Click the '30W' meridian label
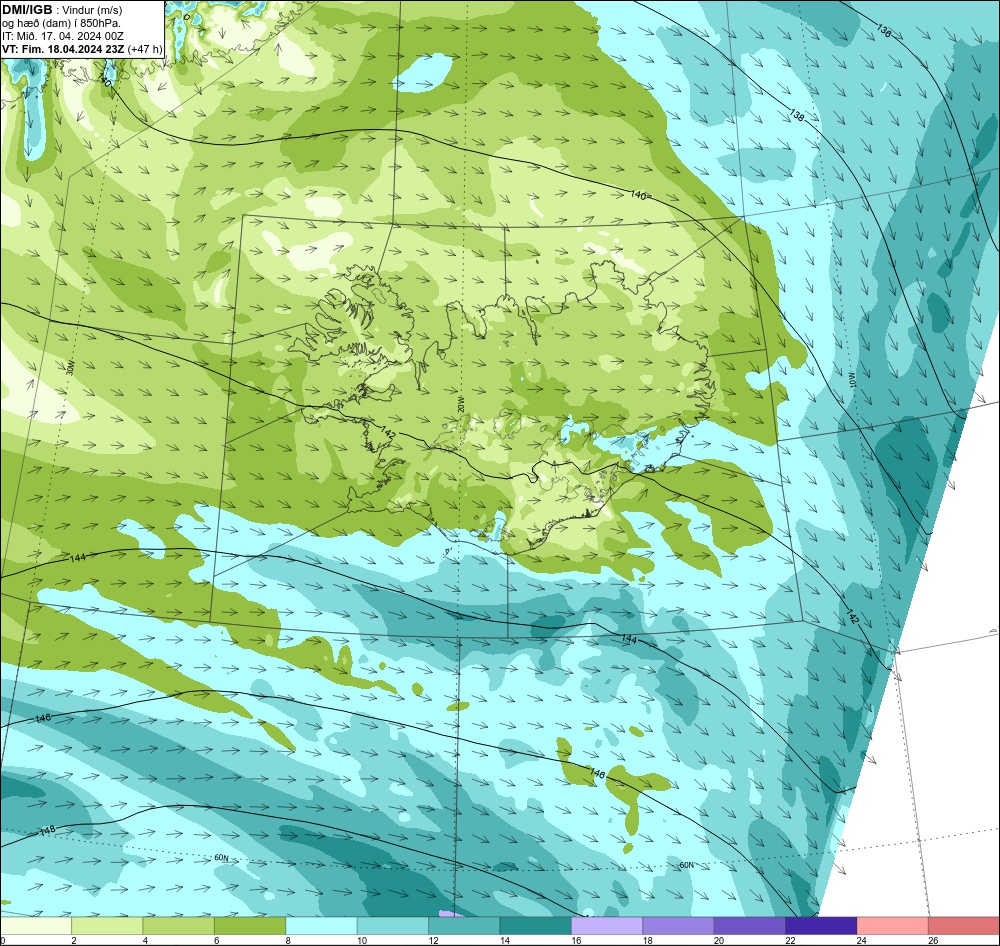 [70, 367]
